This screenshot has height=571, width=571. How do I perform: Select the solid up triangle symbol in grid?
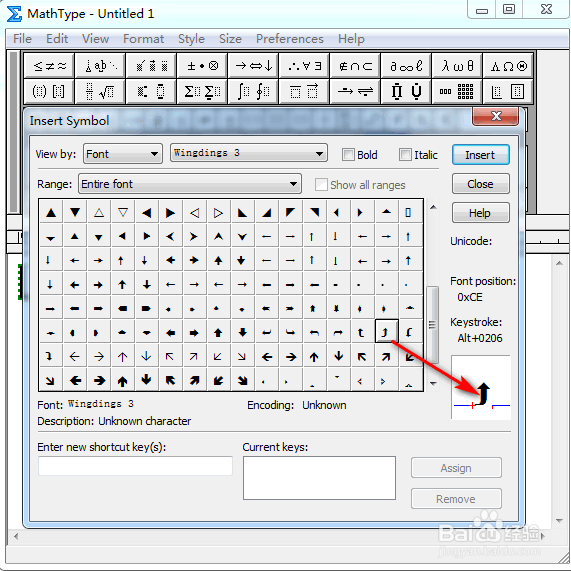(51, 212)
